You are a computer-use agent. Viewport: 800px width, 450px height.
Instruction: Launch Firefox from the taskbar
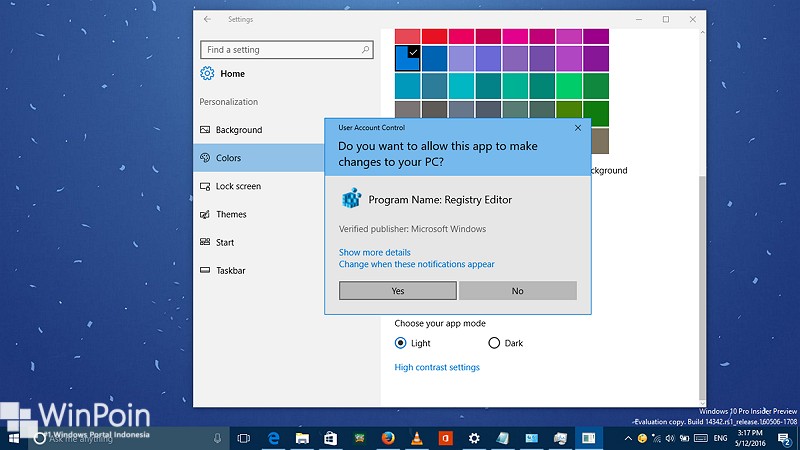388,438
